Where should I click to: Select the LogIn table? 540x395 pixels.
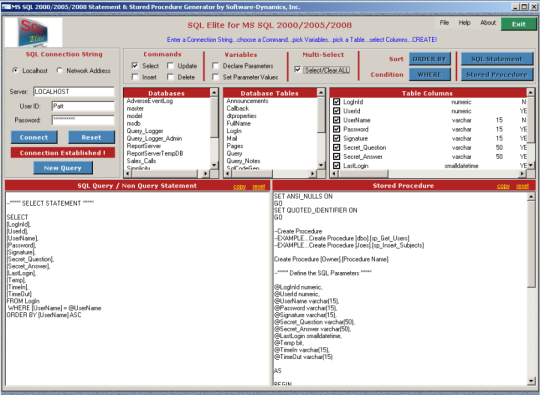click(234, 131)
